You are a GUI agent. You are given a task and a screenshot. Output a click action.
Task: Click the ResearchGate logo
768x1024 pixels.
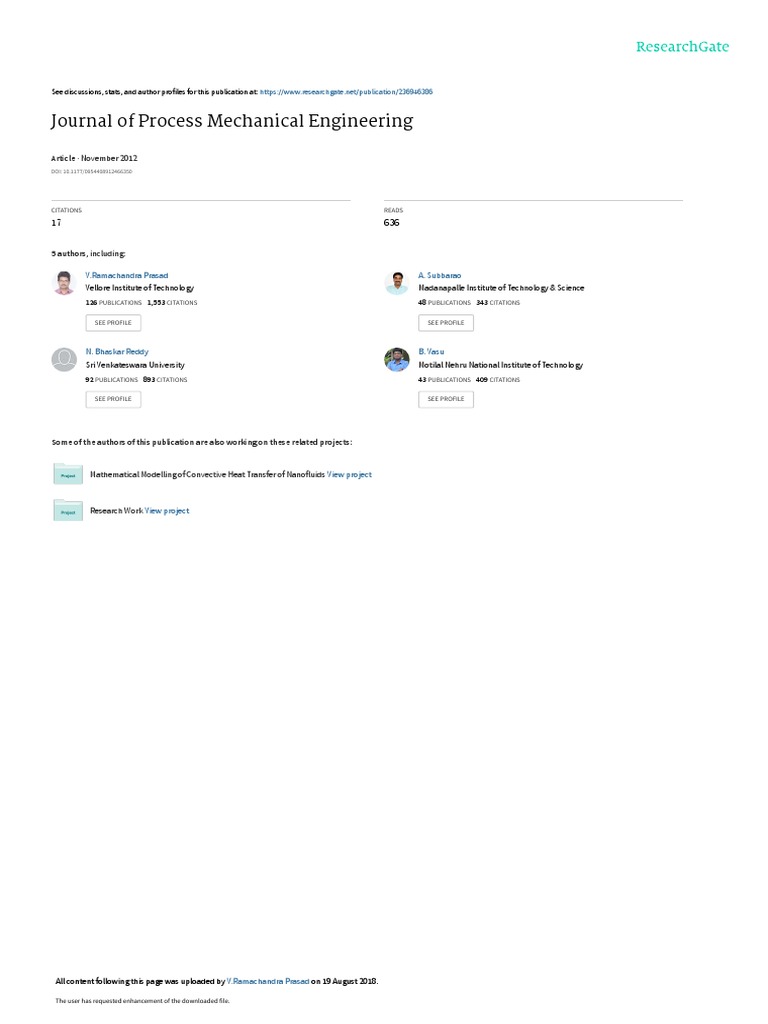click(682, 46)
